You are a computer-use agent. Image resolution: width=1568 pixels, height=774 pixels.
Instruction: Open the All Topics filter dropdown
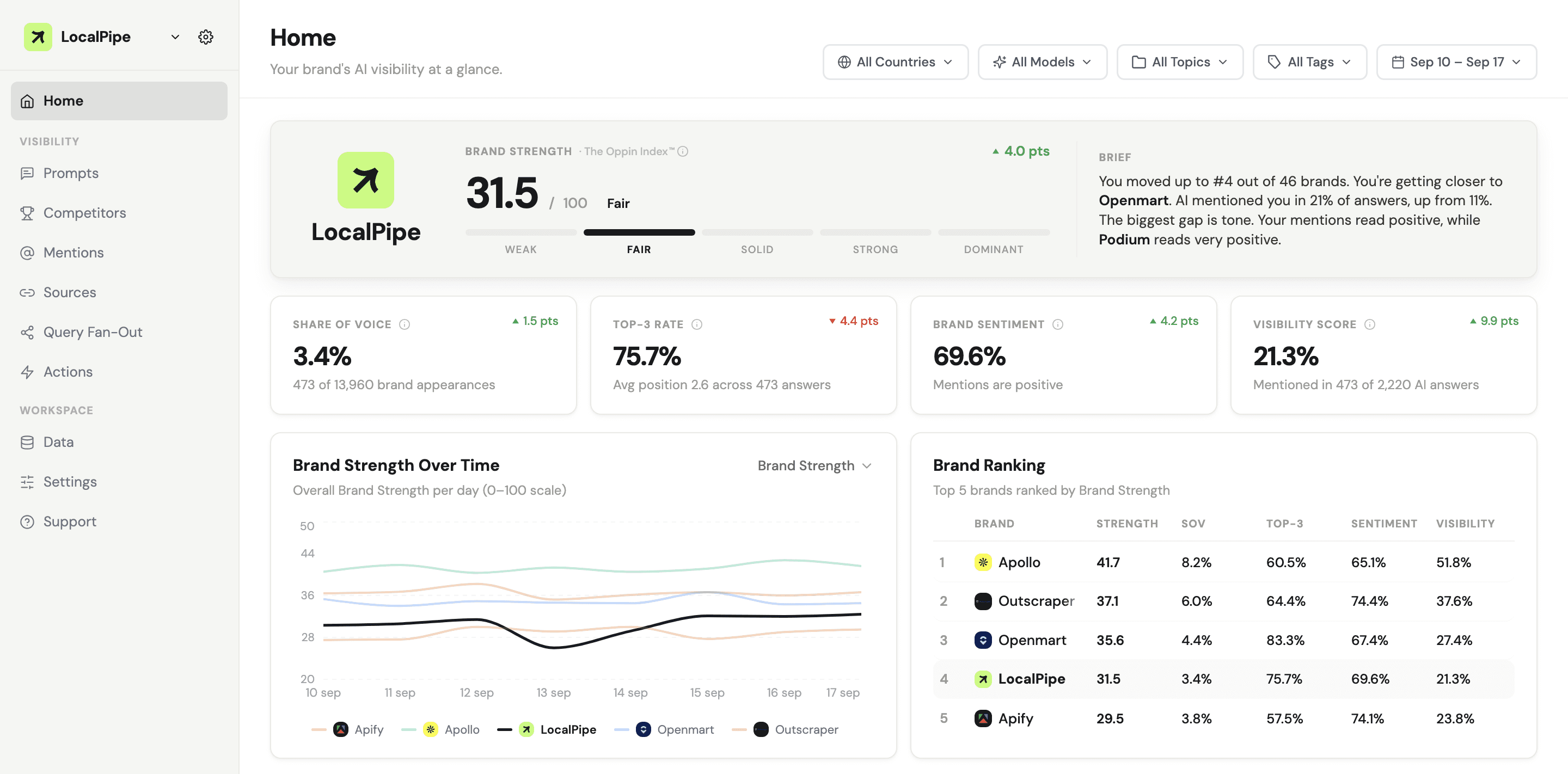pos(1180,62)
